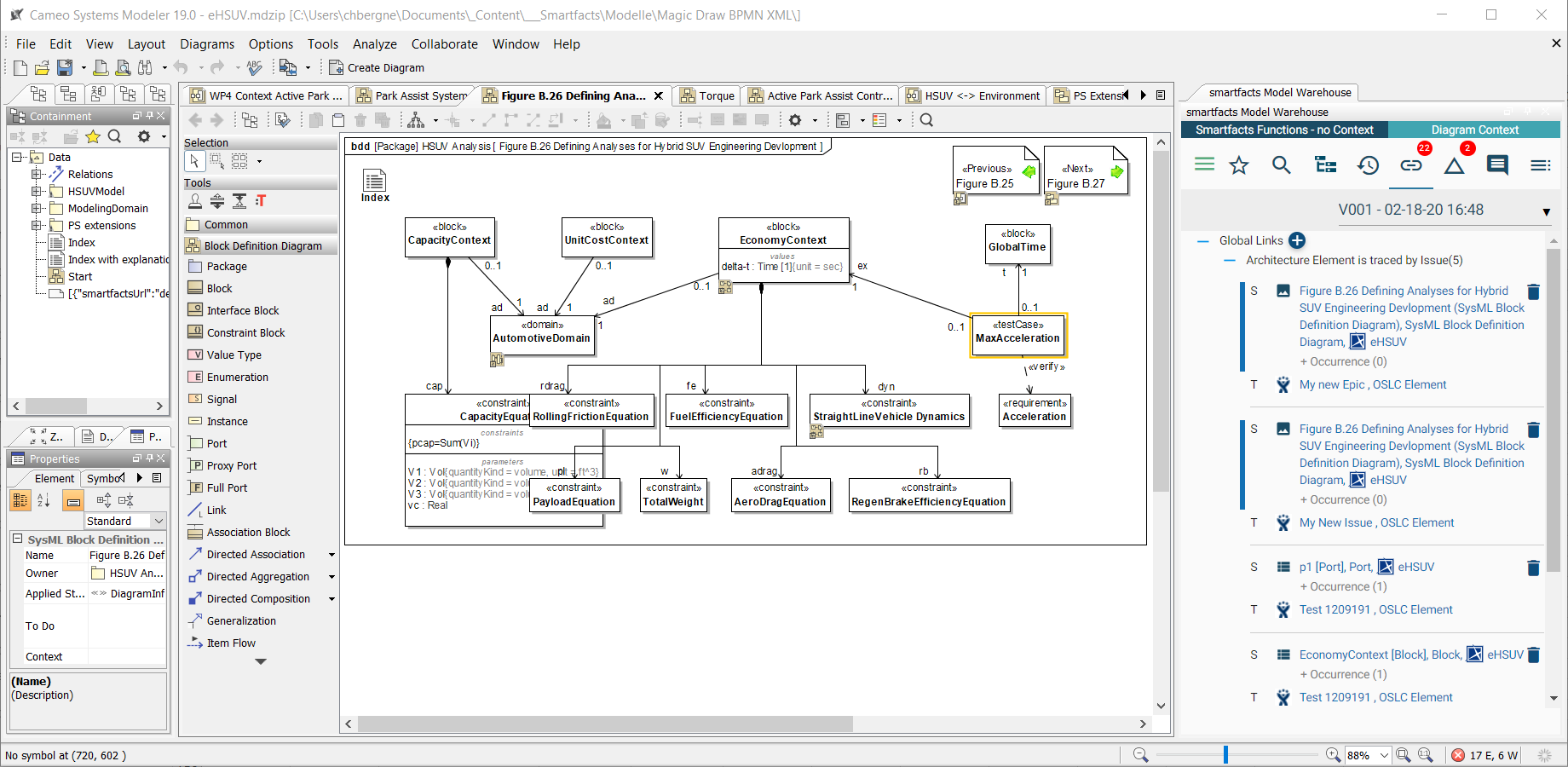This screenshot has width=1568, height=767.
Task: Collapse Architecture Element is traced by Issue section
Action: point(1230,261)
